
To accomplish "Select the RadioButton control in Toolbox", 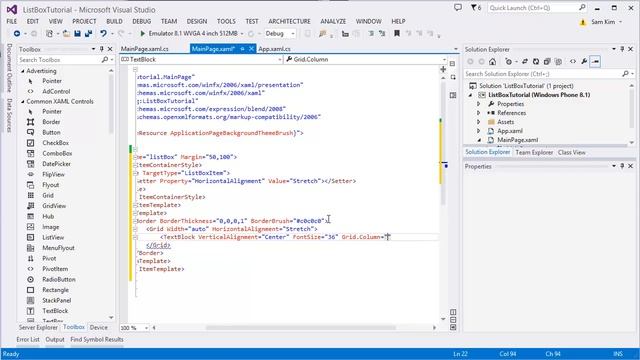I will (59, 280).
